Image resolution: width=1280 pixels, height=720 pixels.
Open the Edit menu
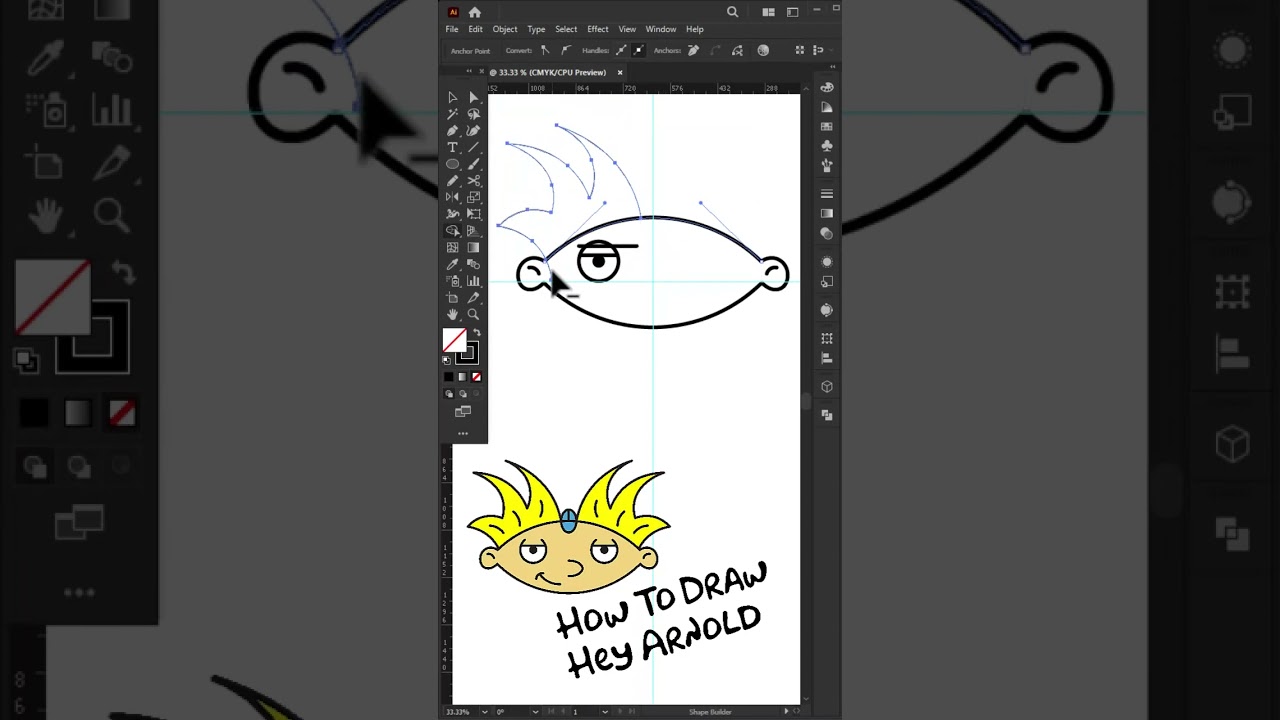click(475, 29)
